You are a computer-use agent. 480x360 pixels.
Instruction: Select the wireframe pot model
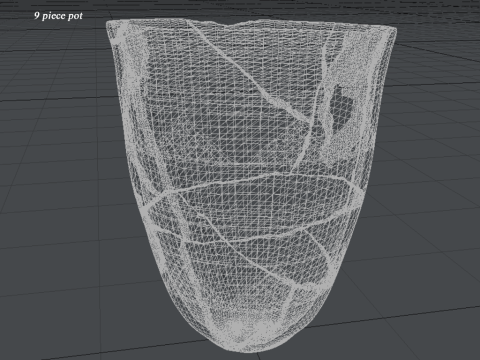(x=251, y=186)
